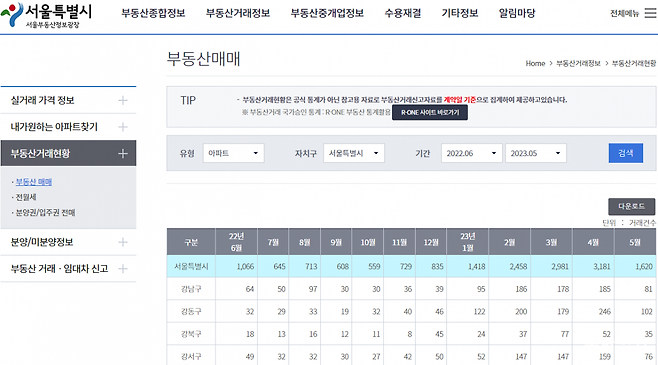The height and width of the screenshot is (365, 658).
Task: Expand 내가원하는 아파트찾기 plus icon
Action: tap(123, 127)
